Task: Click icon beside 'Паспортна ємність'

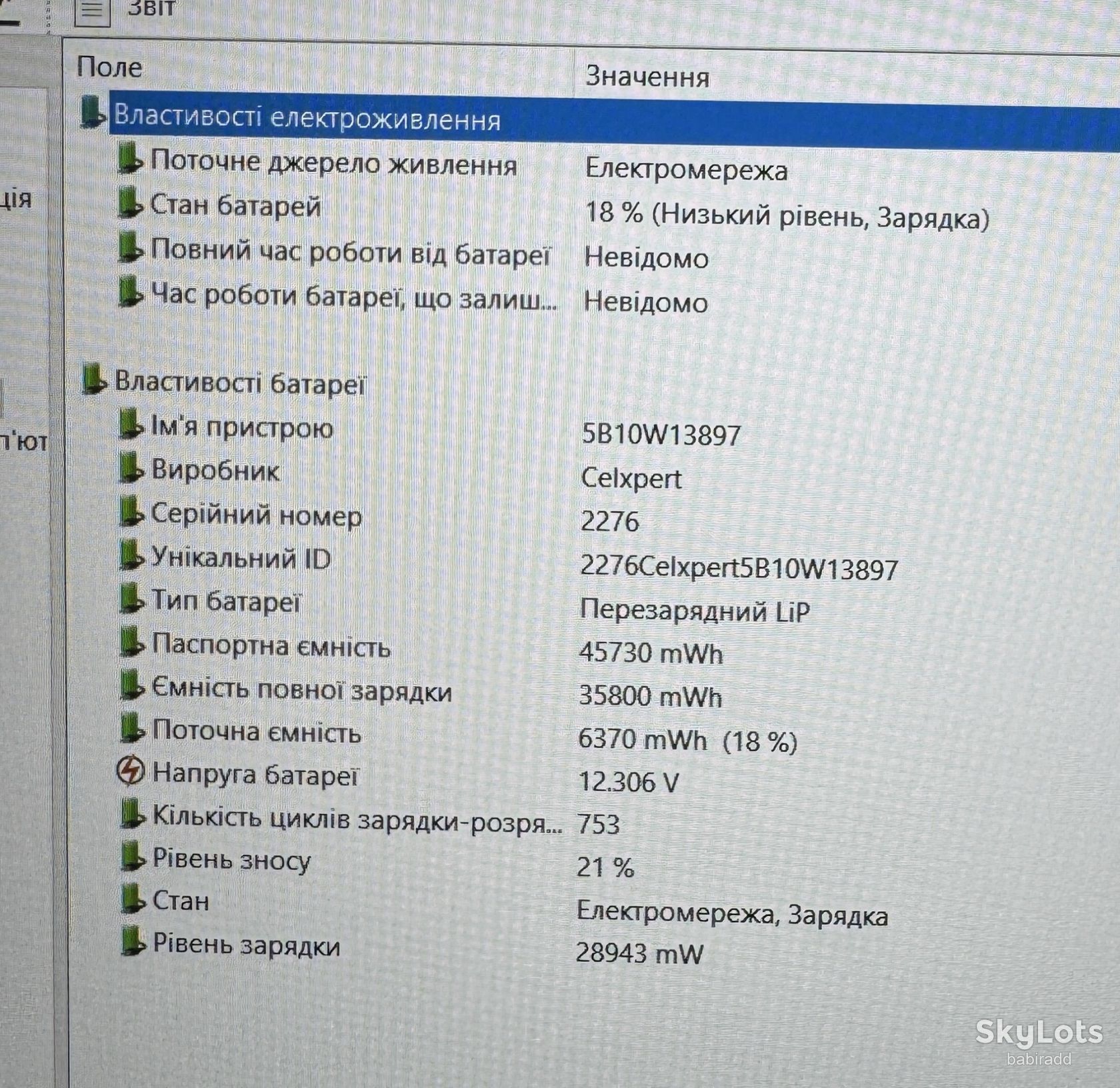Action: (x=131, y=642)
